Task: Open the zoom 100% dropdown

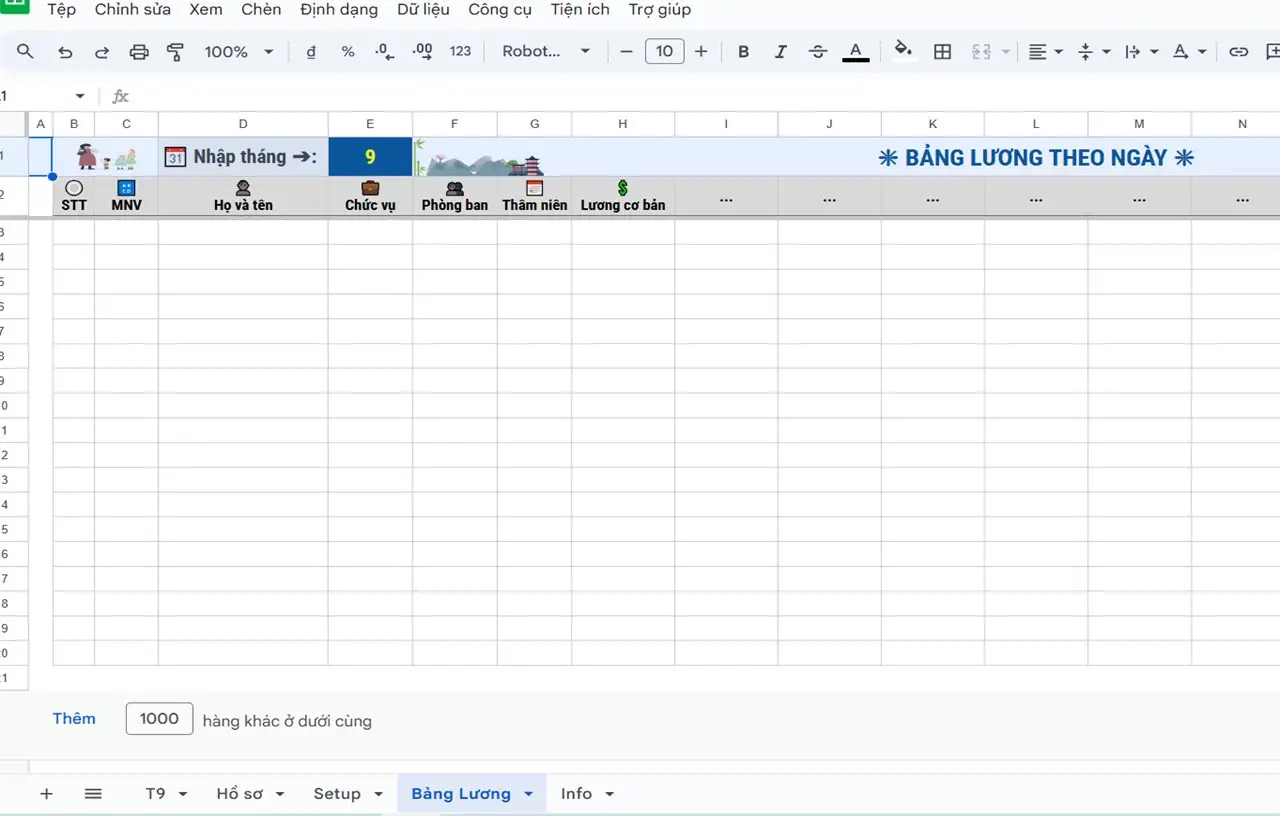Action: click(x=239, y=52)
